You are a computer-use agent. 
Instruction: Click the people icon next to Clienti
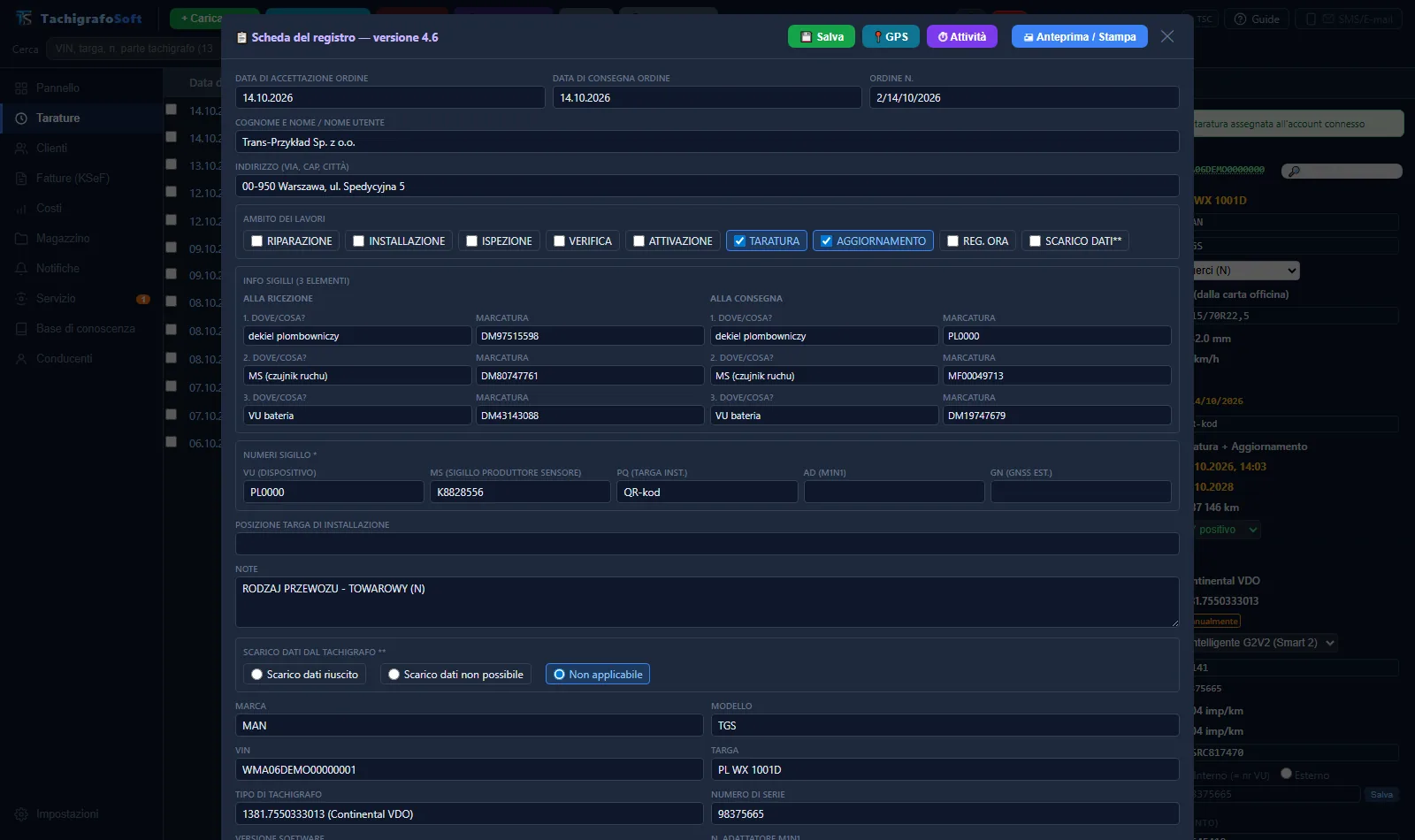pyautogui.click(x=21, y=149)
